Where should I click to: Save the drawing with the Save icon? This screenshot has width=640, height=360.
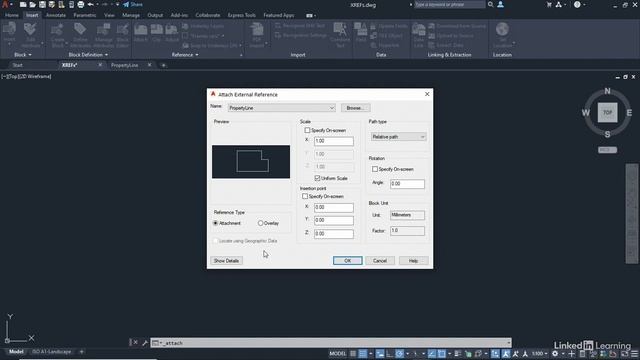(x=42, y=4)
